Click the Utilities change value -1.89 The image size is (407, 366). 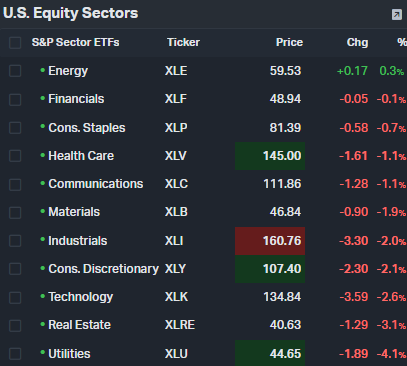354,354
